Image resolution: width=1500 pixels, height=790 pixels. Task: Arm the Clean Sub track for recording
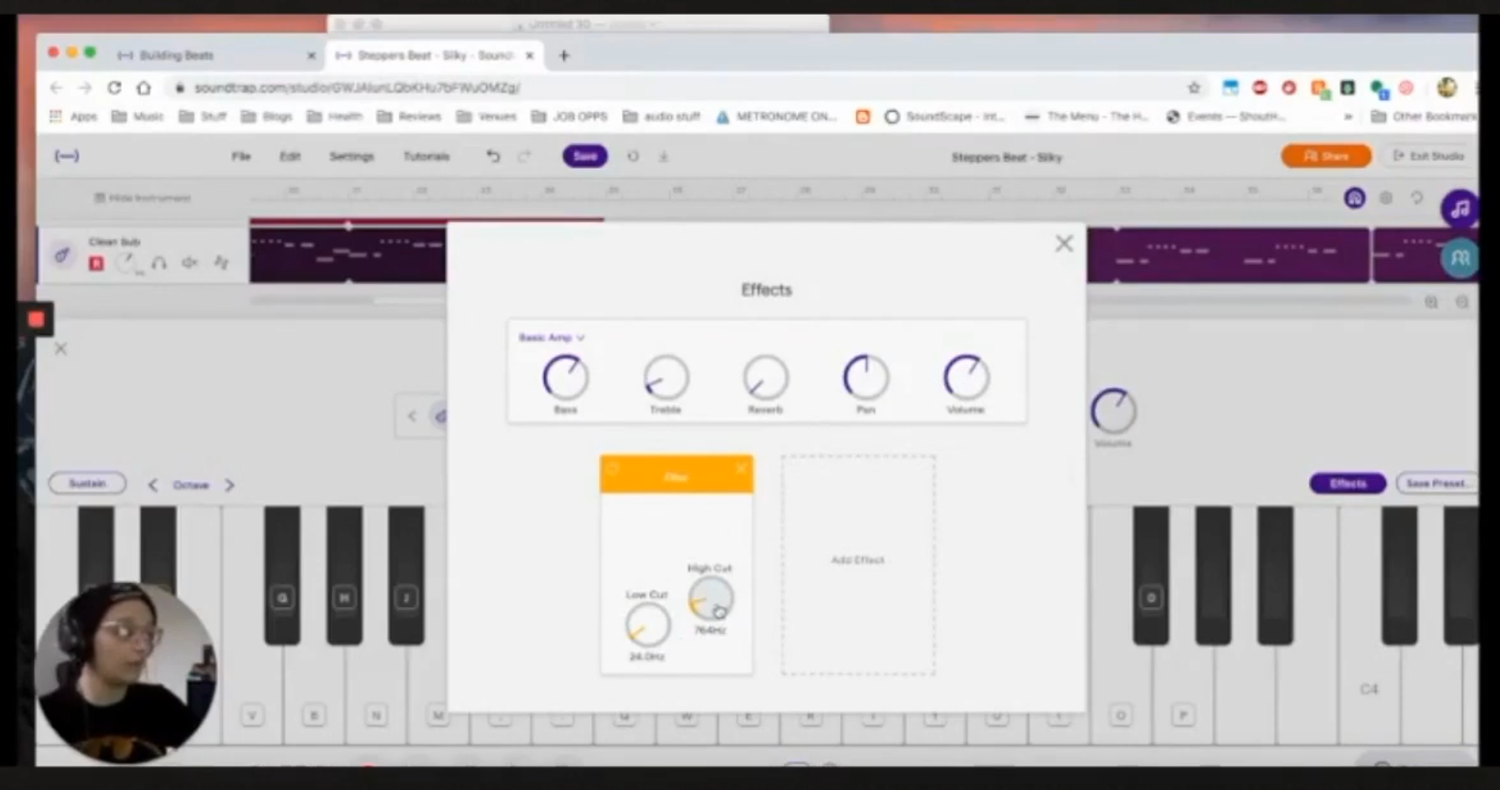click(x=96, y=263)
